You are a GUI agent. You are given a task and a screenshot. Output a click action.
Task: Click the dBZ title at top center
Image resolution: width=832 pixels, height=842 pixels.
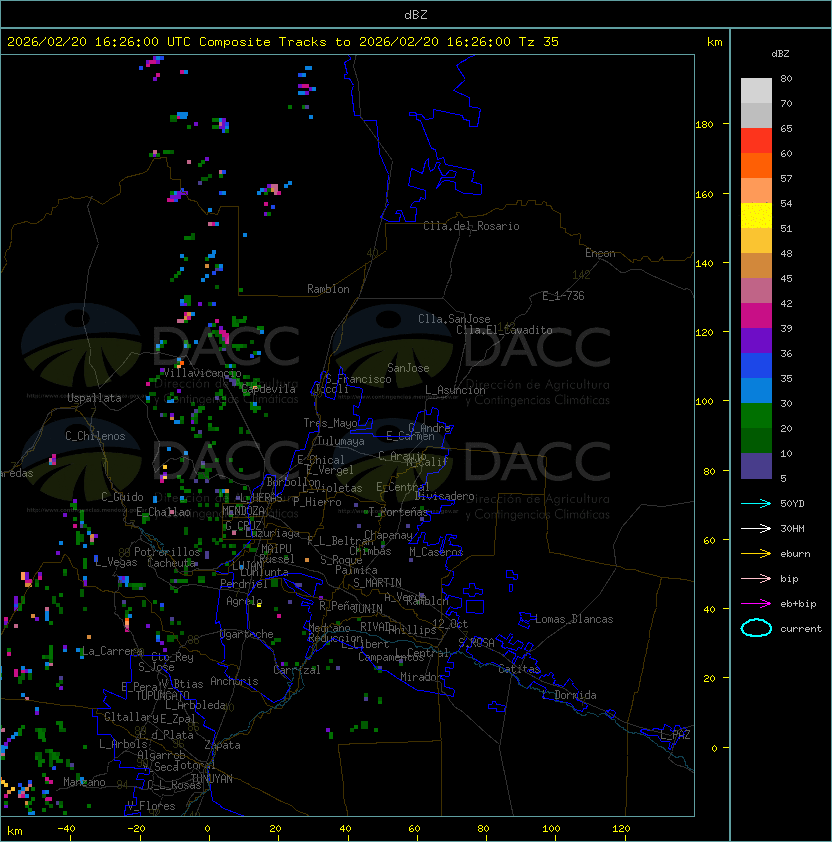click(416, 14)
